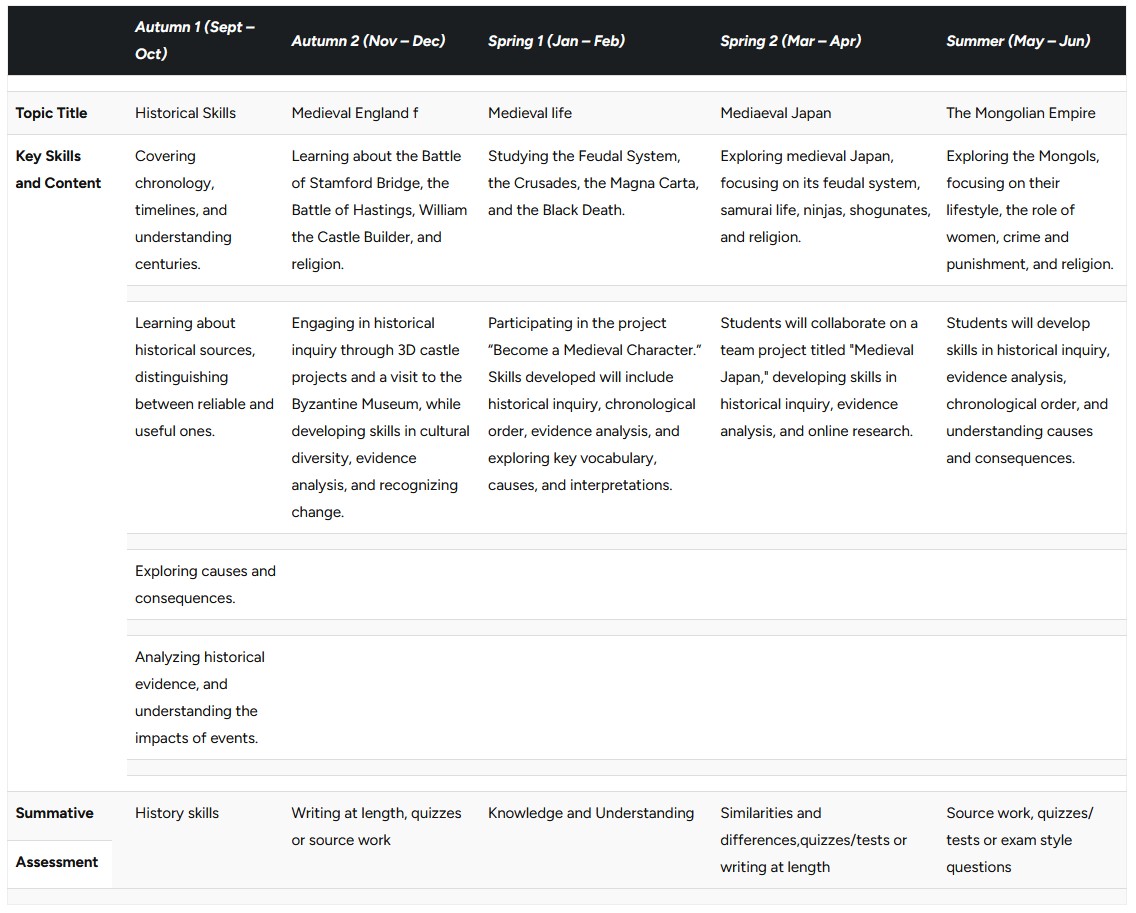This screenshot has width=1136, height=913.
Task: Click the Become a Medieval Character paragraph
Action: pos(595,404)
